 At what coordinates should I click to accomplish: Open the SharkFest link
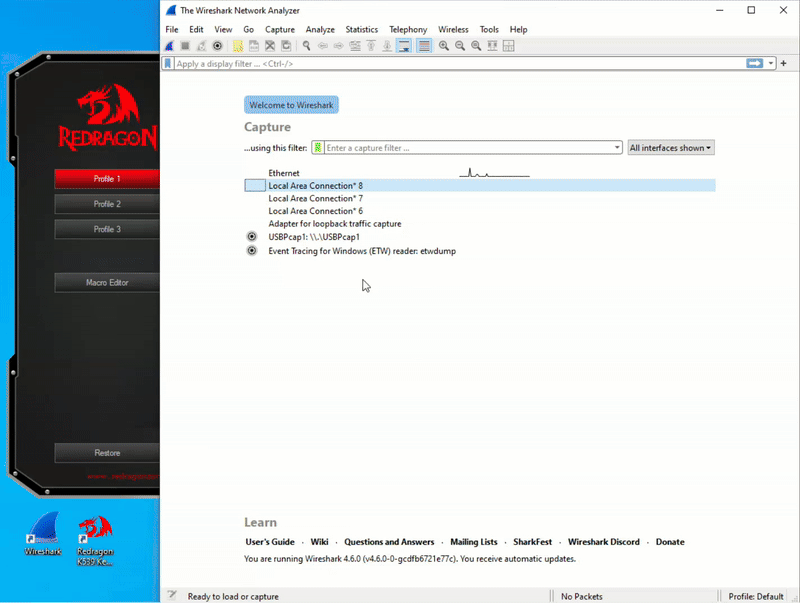[532, 542]
